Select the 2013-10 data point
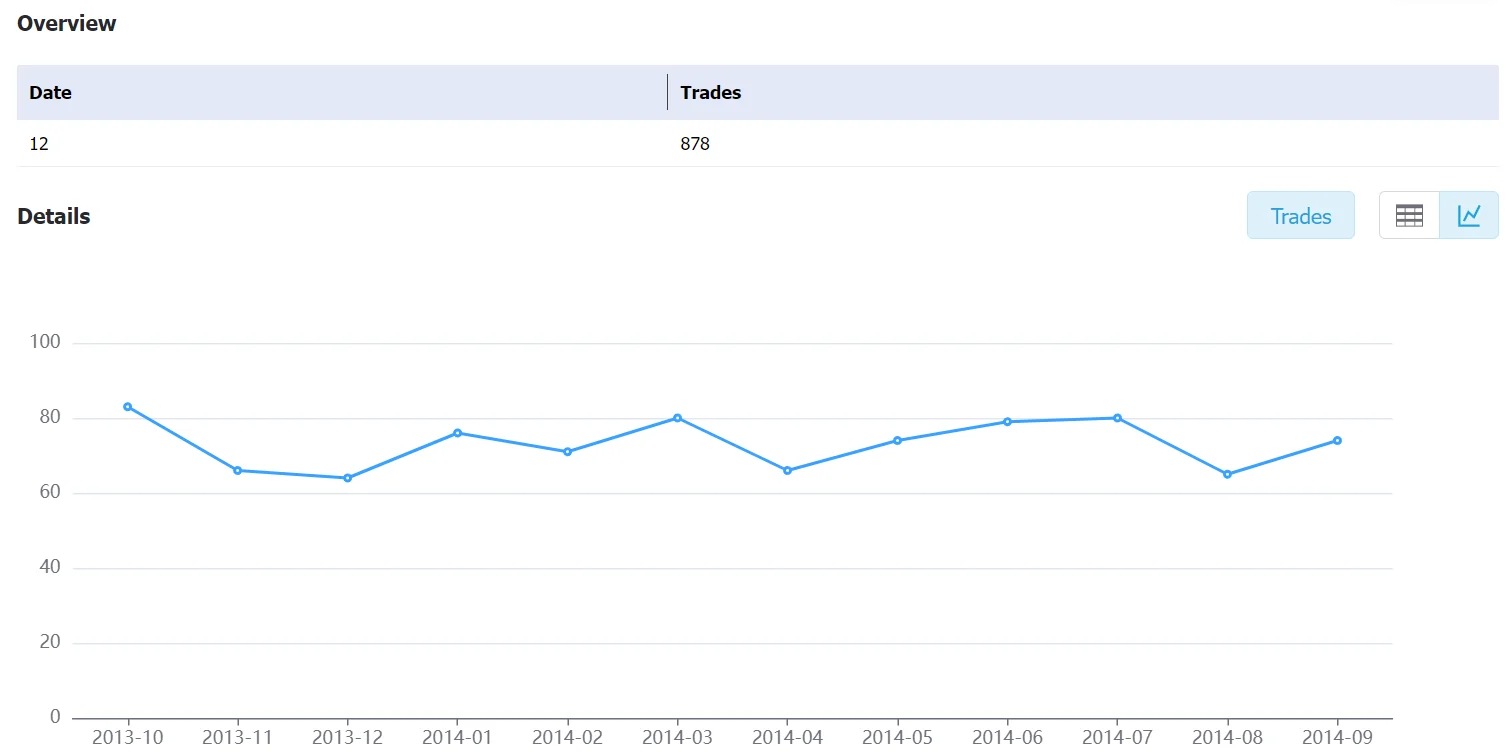Viewport: 1506px width, 755px height. pyautogui.click(x=128, y=407)
